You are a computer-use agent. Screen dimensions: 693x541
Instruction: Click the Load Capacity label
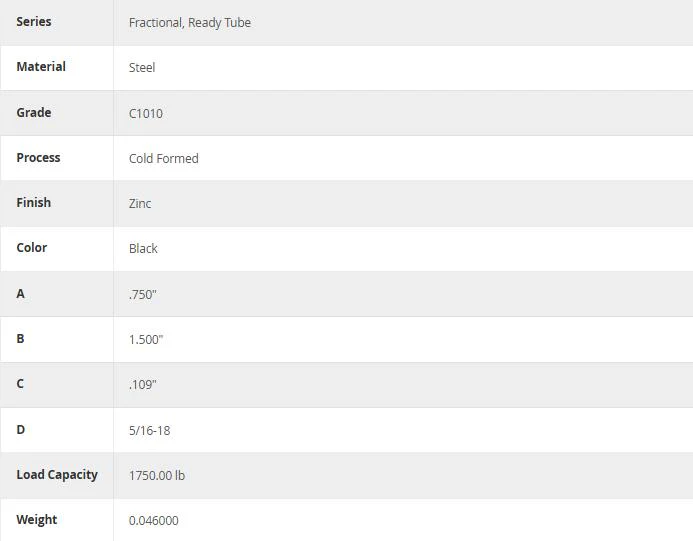point(57,475)
